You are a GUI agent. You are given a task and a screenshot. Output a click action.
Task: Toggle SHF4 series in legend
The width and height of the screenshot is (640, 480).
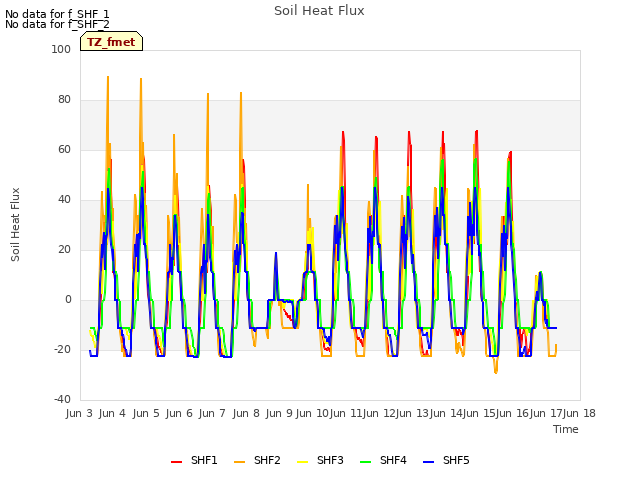tap(383, 460)
